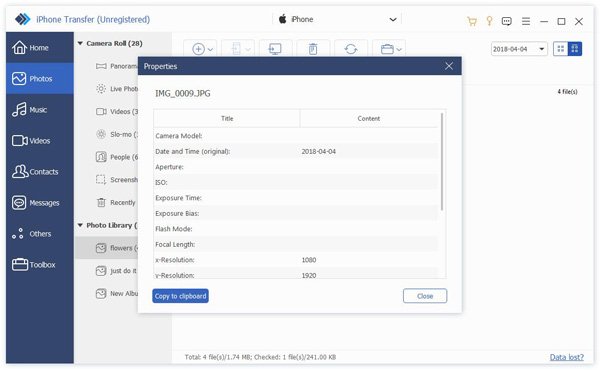Select the Camera Model row
Screen dimensions: 600x370
[x=296, y=136]
